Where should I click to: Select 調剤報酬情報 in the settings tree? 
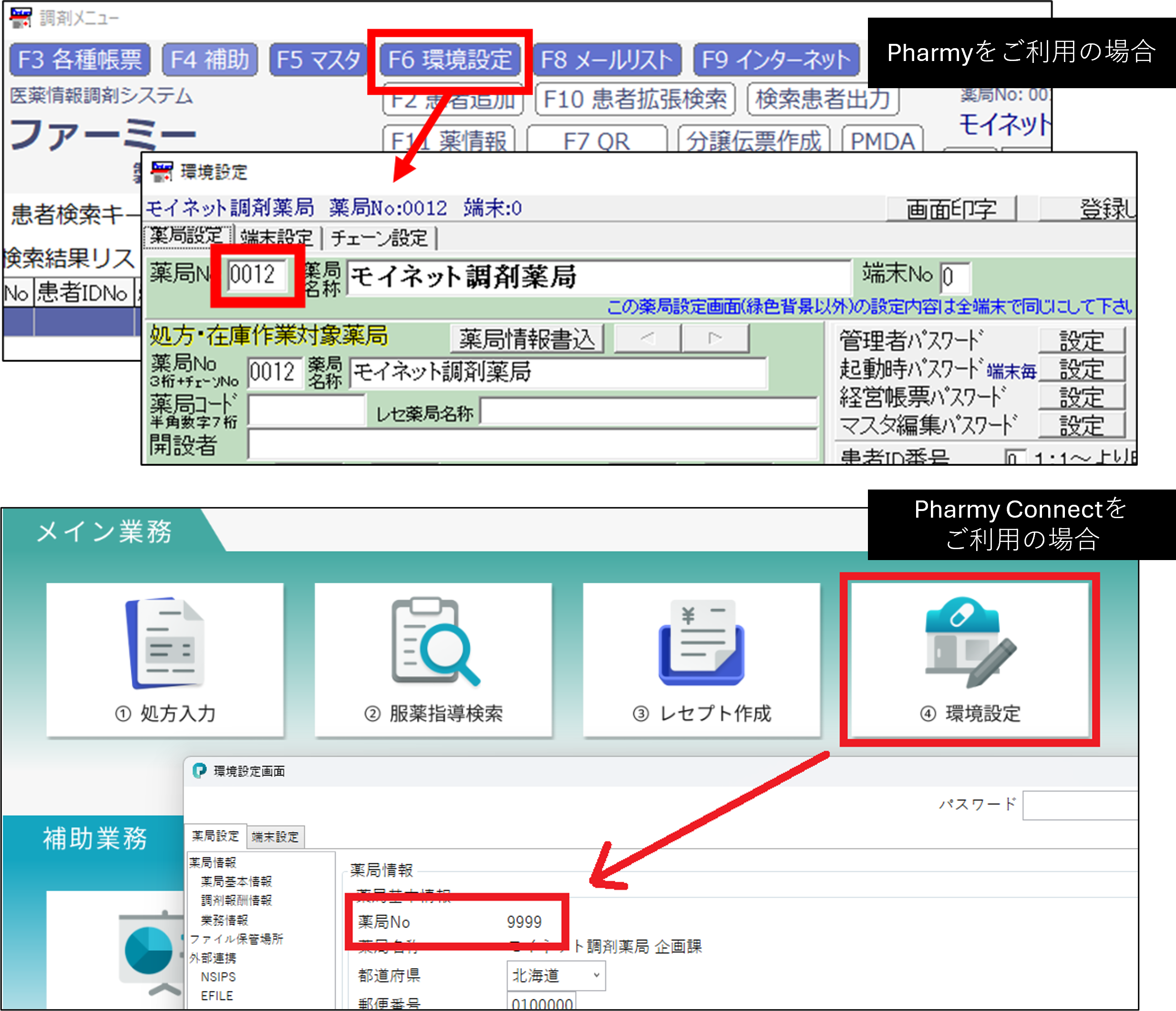coord(236,900)
